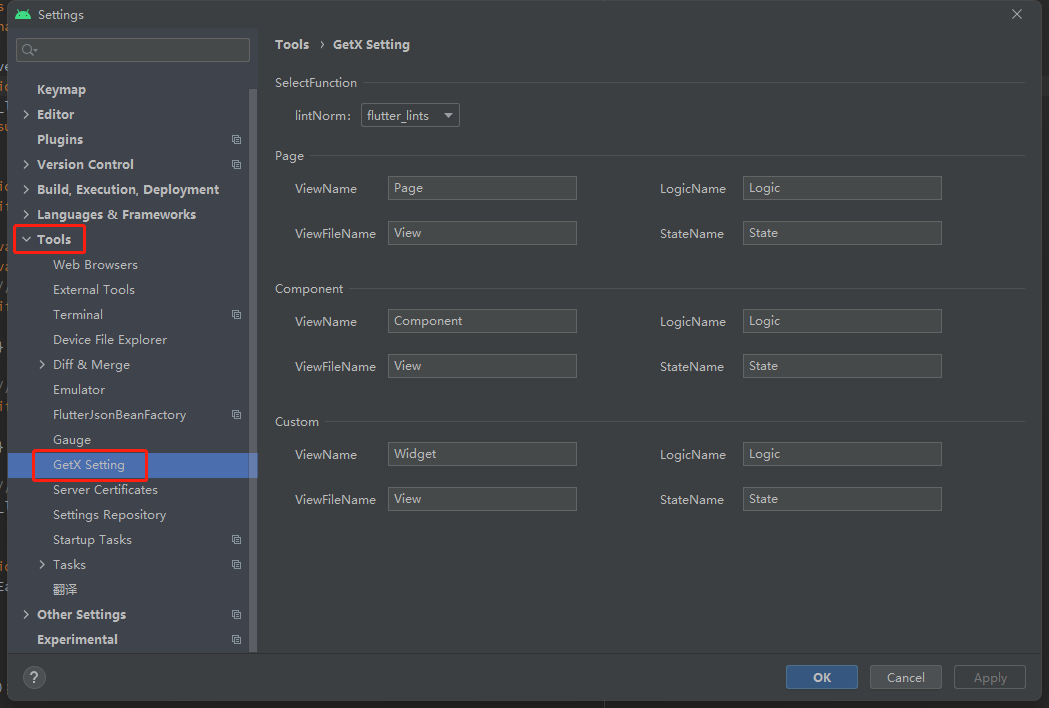Image resolution: width=1049 pixels, height=708 pixels.
Task: Click the project-level icon beside FlutterJsonBeanFactory
Action: click(236, 415)
